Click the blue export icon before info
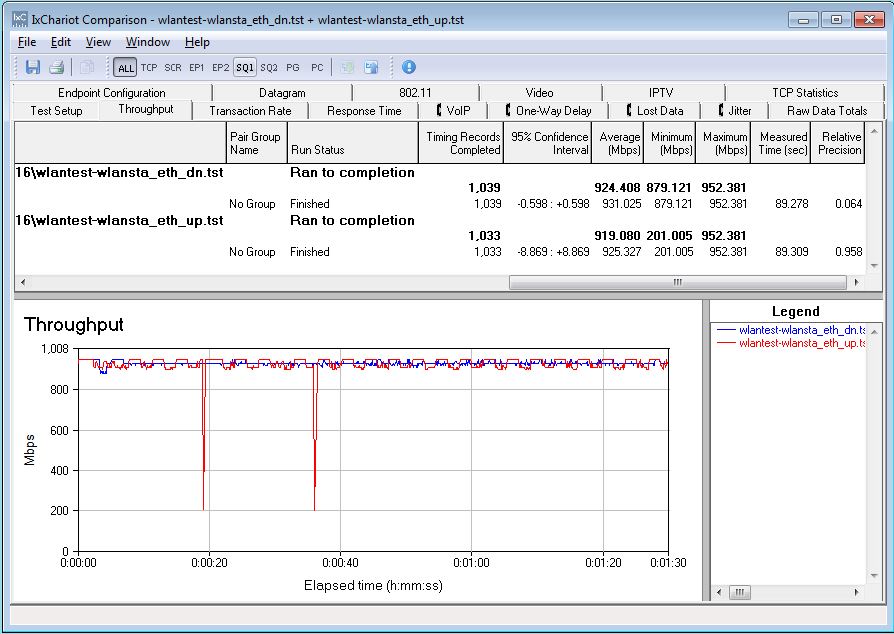 [x=372, y=67]
